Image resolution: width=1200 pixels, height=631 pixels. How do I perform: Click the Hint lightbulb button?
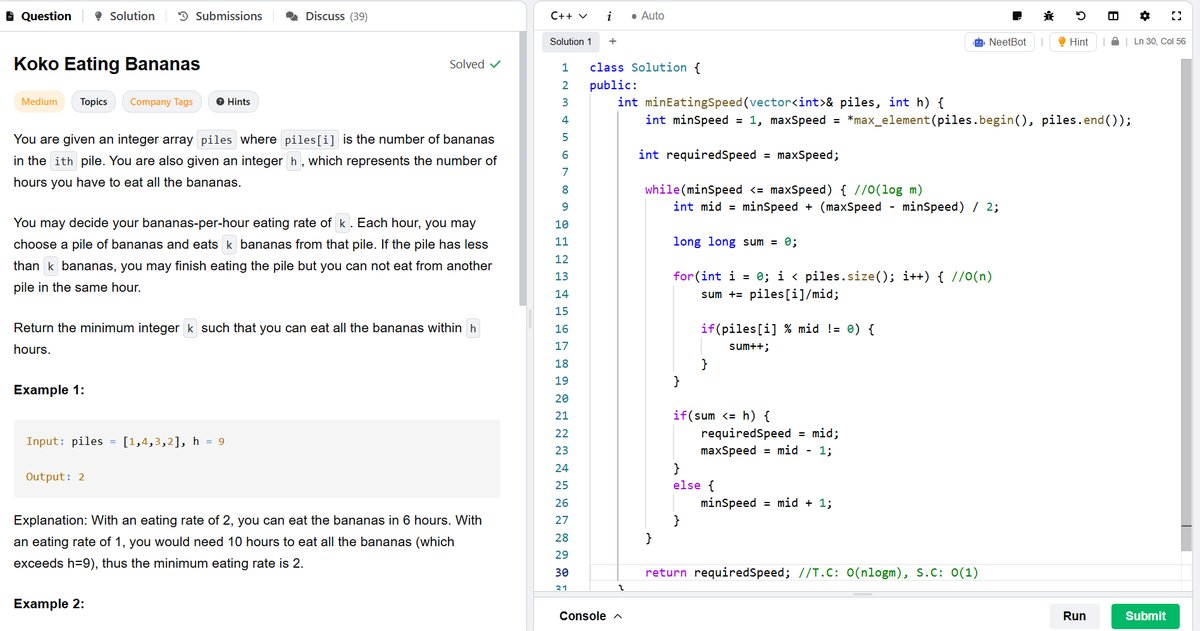(x=1073, y=42)
